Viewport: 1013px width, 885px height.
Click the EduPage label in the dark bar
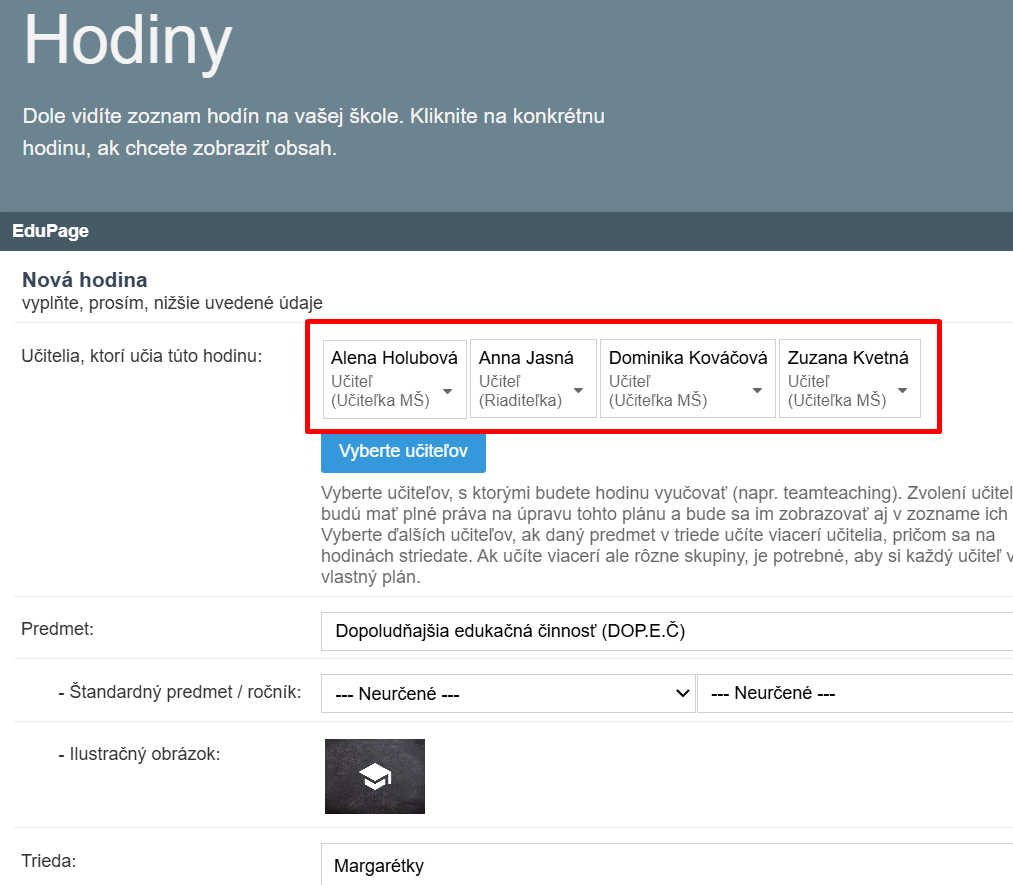pos(51,231)
